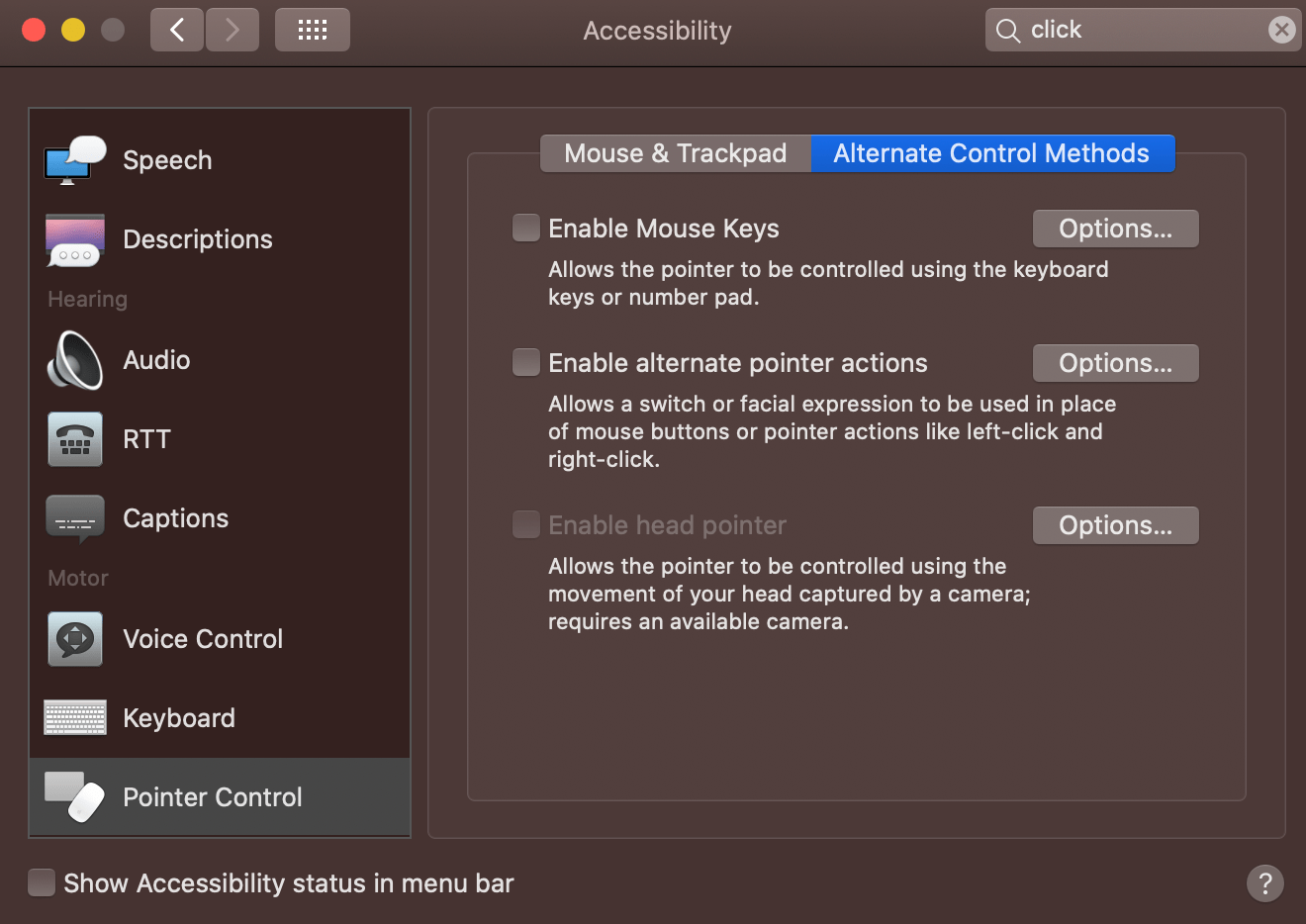Click the Pointer Control mouse icon

pyautogui.click(x=74, y=796)
